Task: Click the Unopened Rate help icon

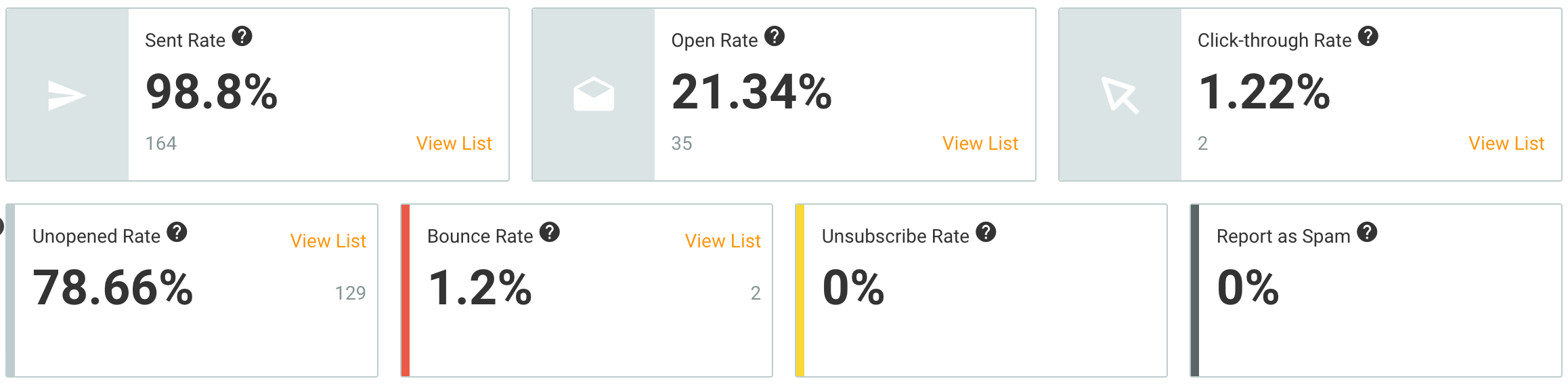Action: [177, 232]
